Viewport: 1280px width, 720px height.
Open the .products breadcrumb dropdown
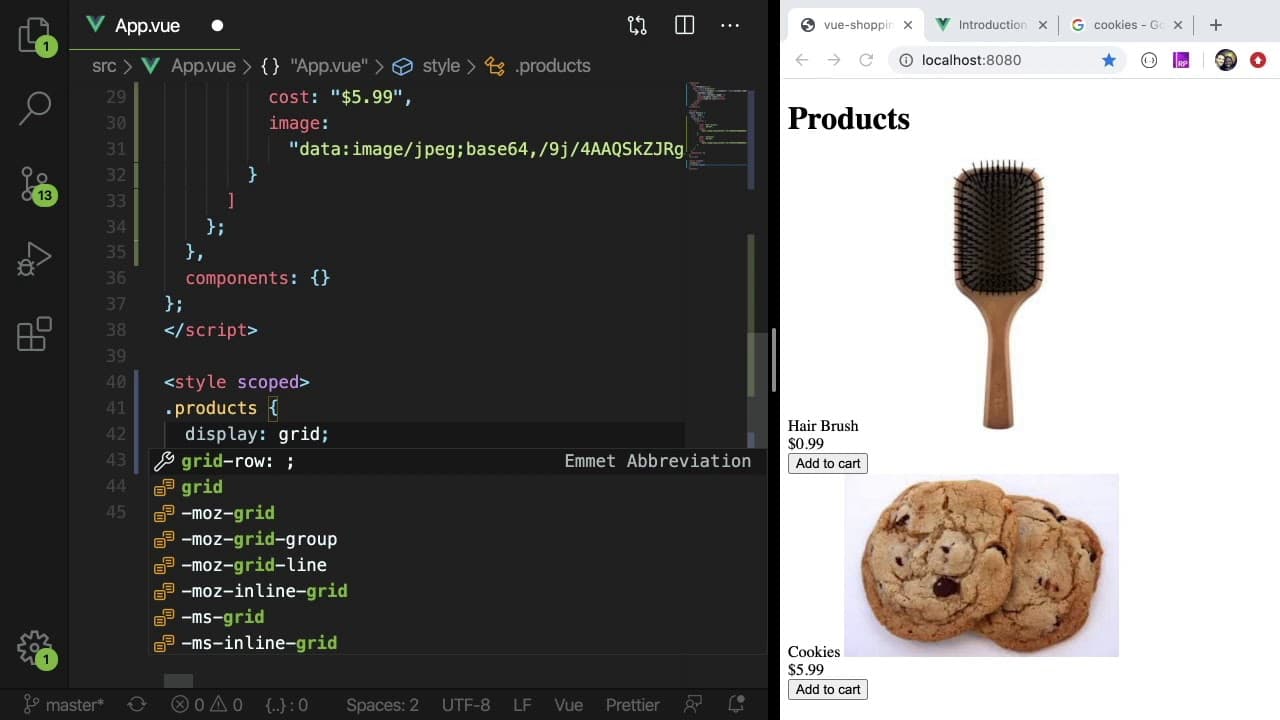[x=553, y=66]
